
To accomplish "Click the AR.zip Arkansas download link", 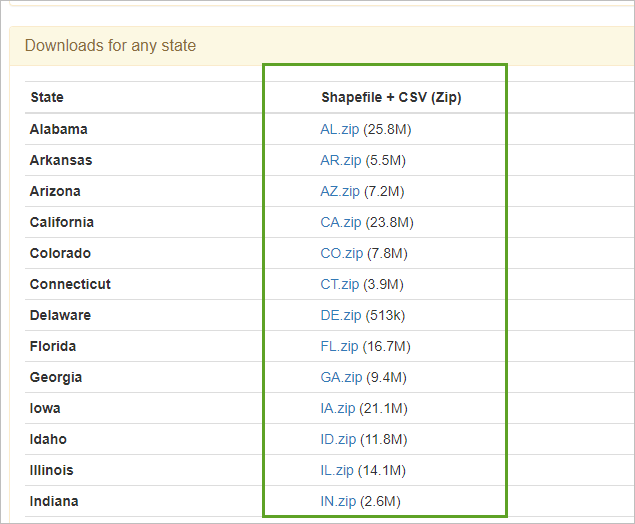I will click(x=340, y=160).
